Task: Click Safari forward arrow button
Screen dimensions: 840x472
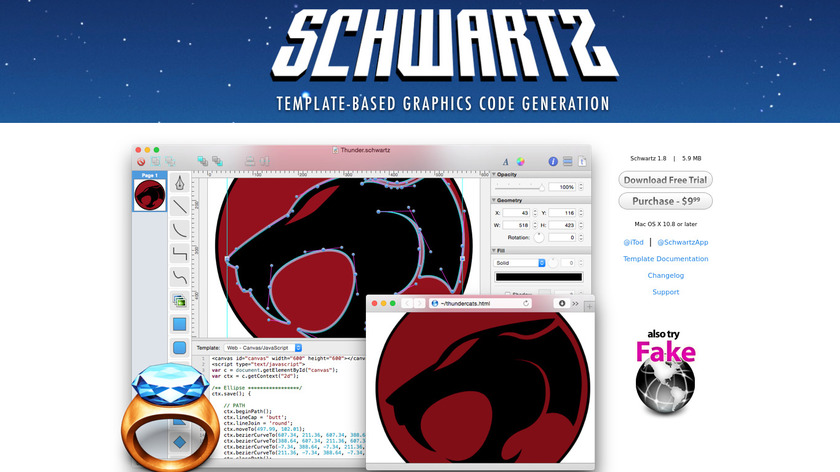Action: click(419, 303)
